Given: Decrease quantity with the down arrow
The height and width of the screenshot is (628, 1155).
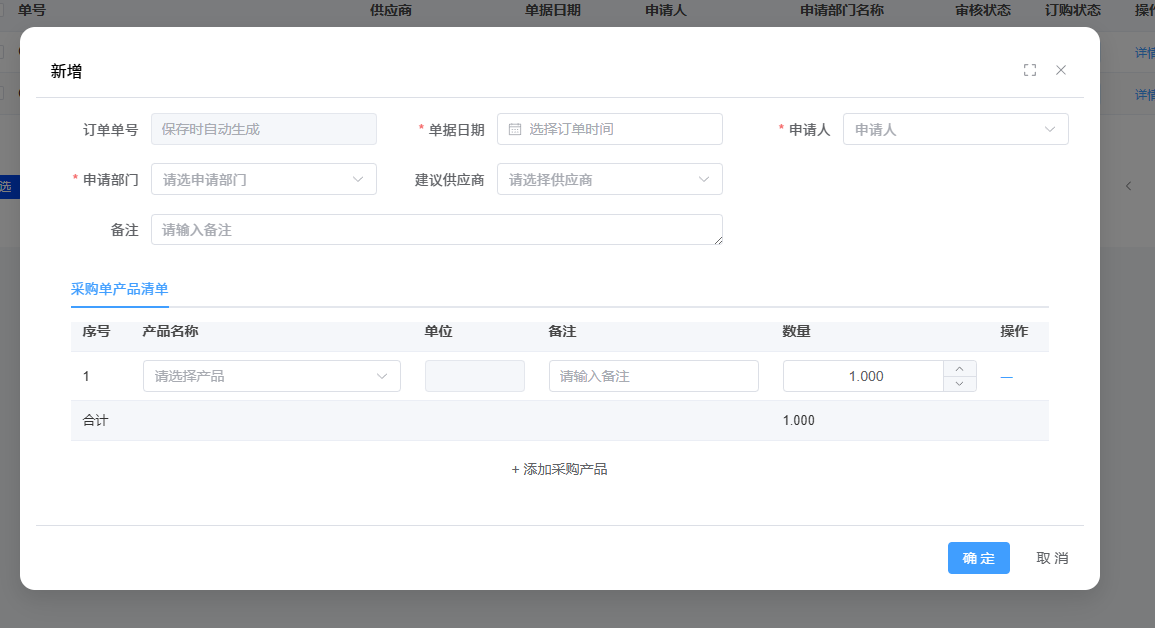Looking at the screenshot, I should point(960,384).
